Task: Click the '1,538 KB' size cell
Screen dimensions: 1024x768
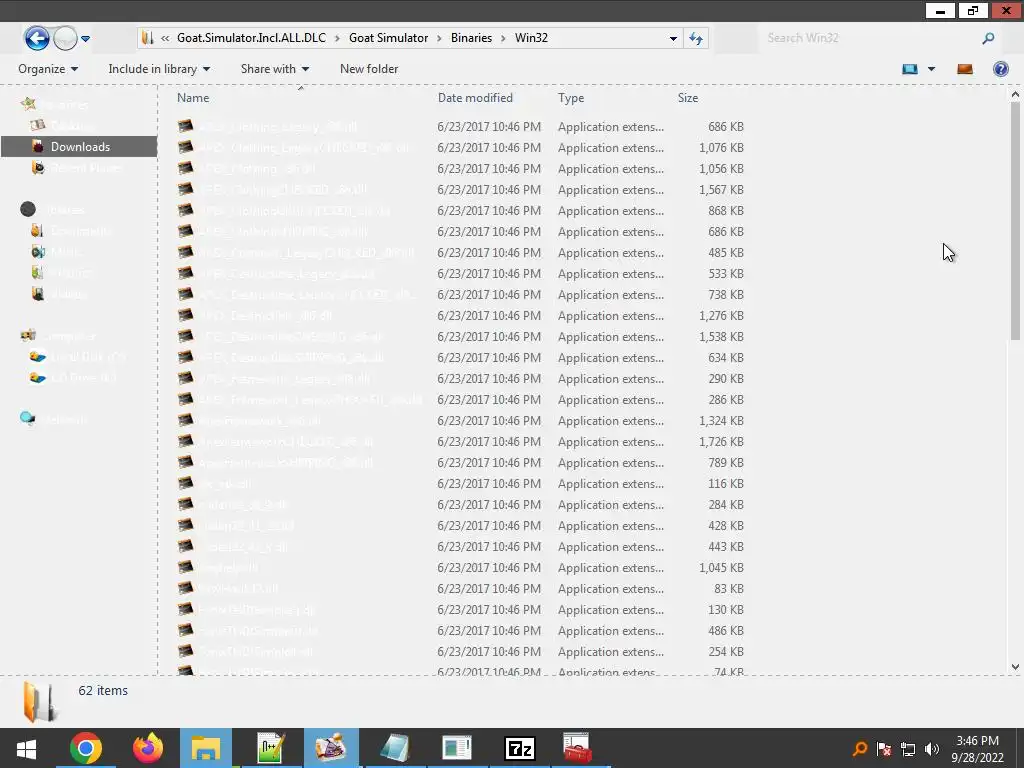Action: [x=721, y=336]
